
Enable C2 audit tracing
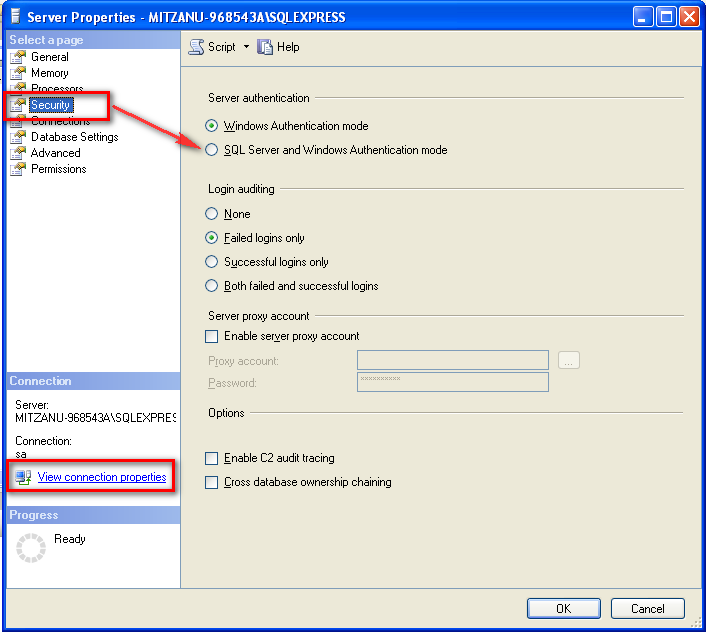[x=212, y=458]
